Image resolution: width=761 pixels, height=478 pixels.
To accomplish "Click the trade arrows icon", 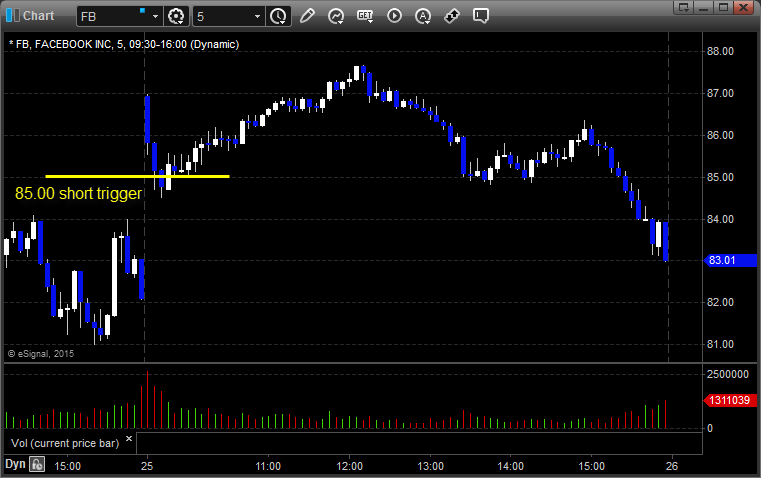I will pyautogui.click(x=452, y=16).
